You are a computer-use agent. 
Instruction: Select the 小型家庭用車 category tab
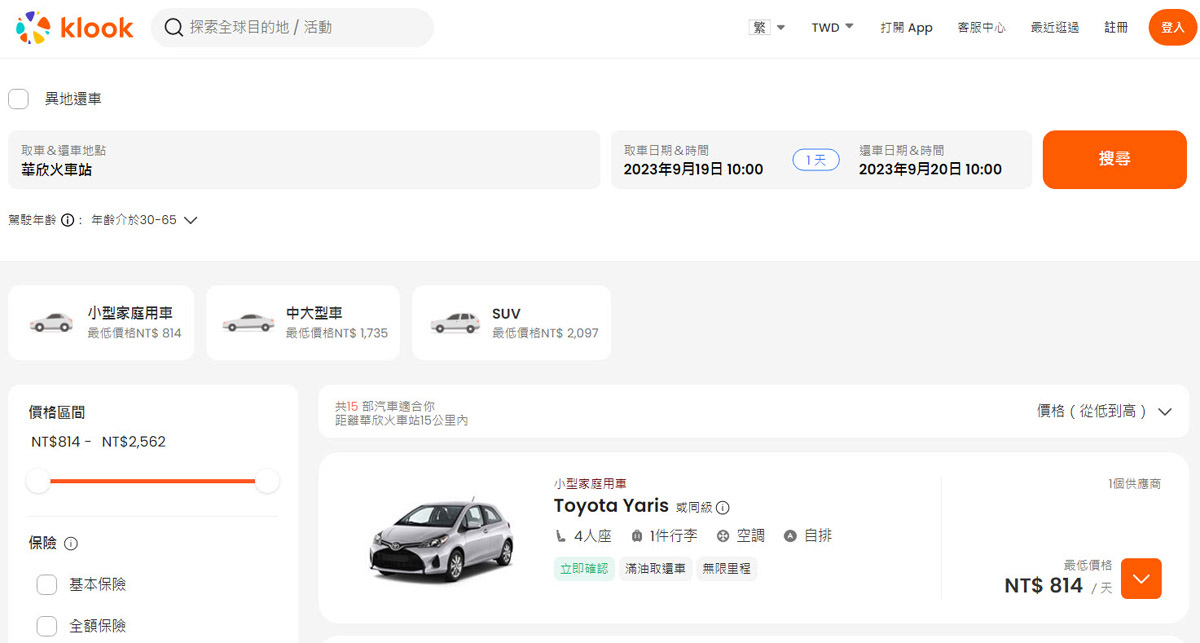click(x=103, y=323)
